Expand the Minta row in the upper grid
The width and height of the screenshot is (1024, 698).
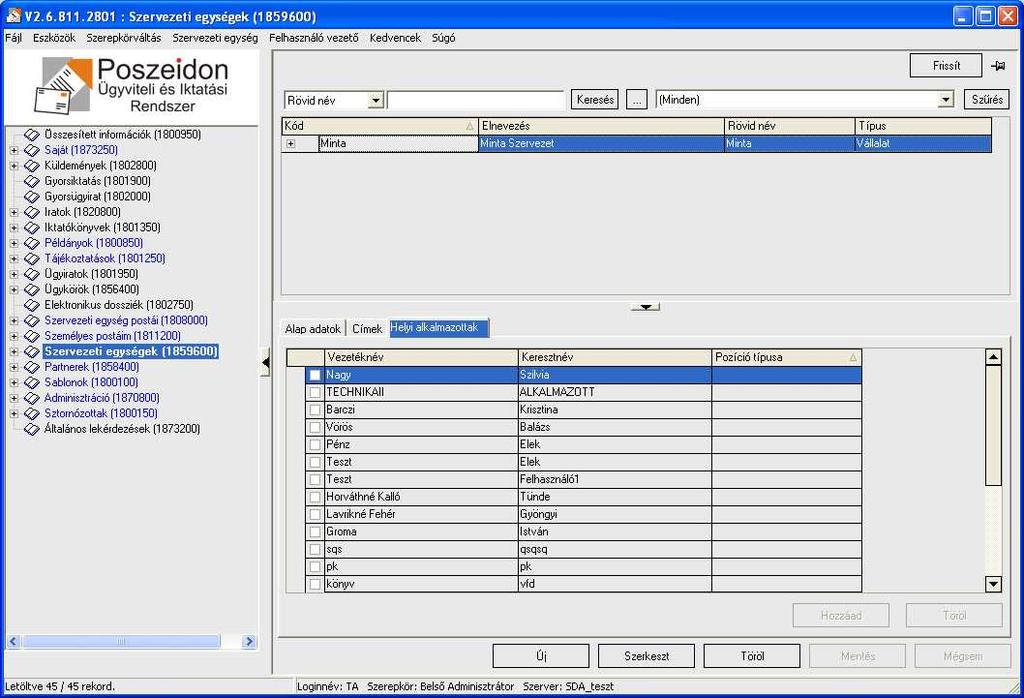[x=291, y=144]
